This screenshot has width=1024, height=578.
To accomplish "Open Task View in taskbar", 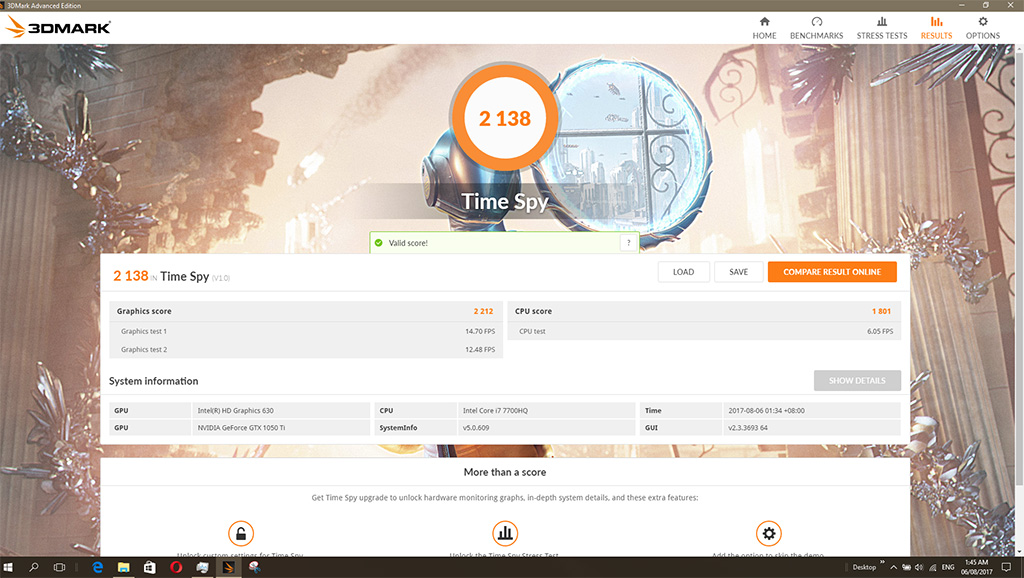I will (59, 567).
